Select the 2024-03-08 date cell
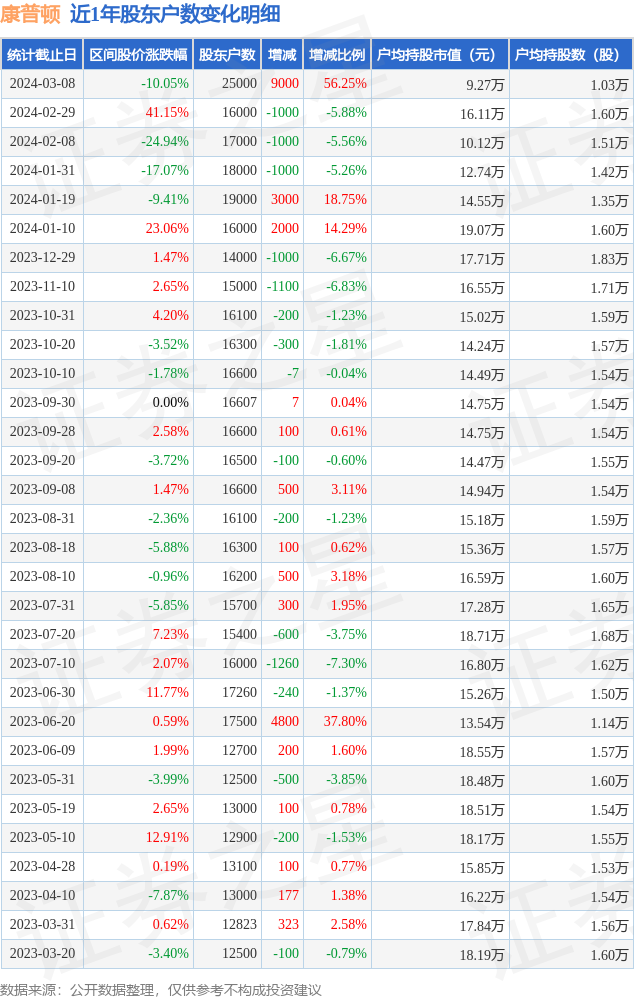This screenshot has width=634, height=999. pos(42,84)
